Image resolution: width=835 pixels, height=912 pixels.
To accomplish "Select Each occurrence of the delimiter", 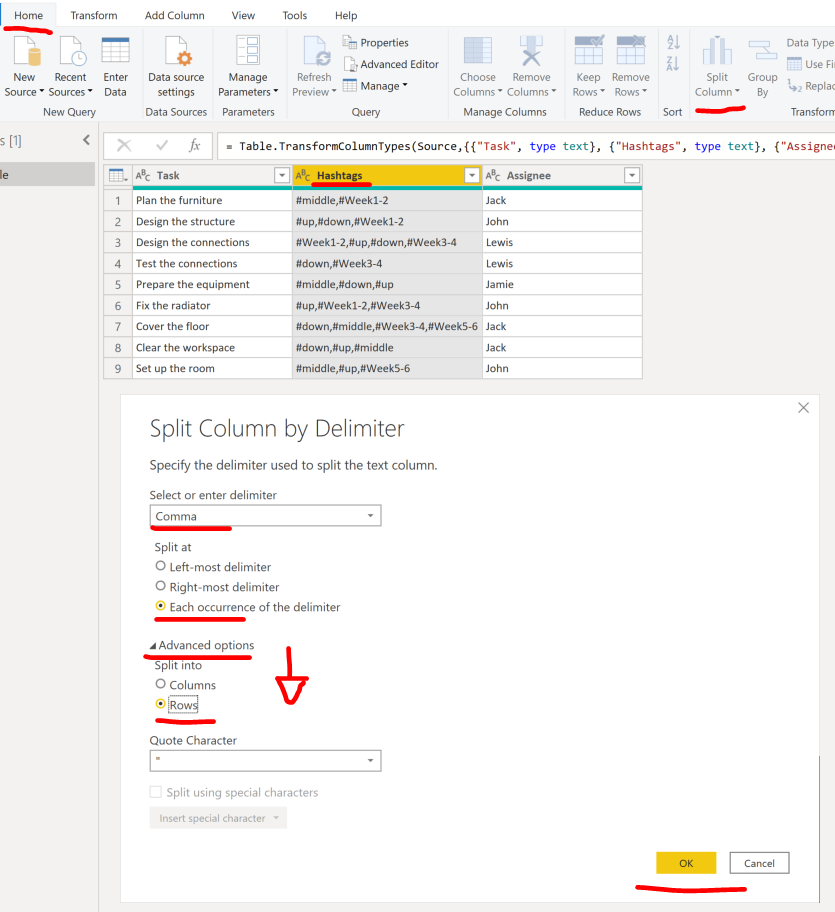I will coord(161,606).
